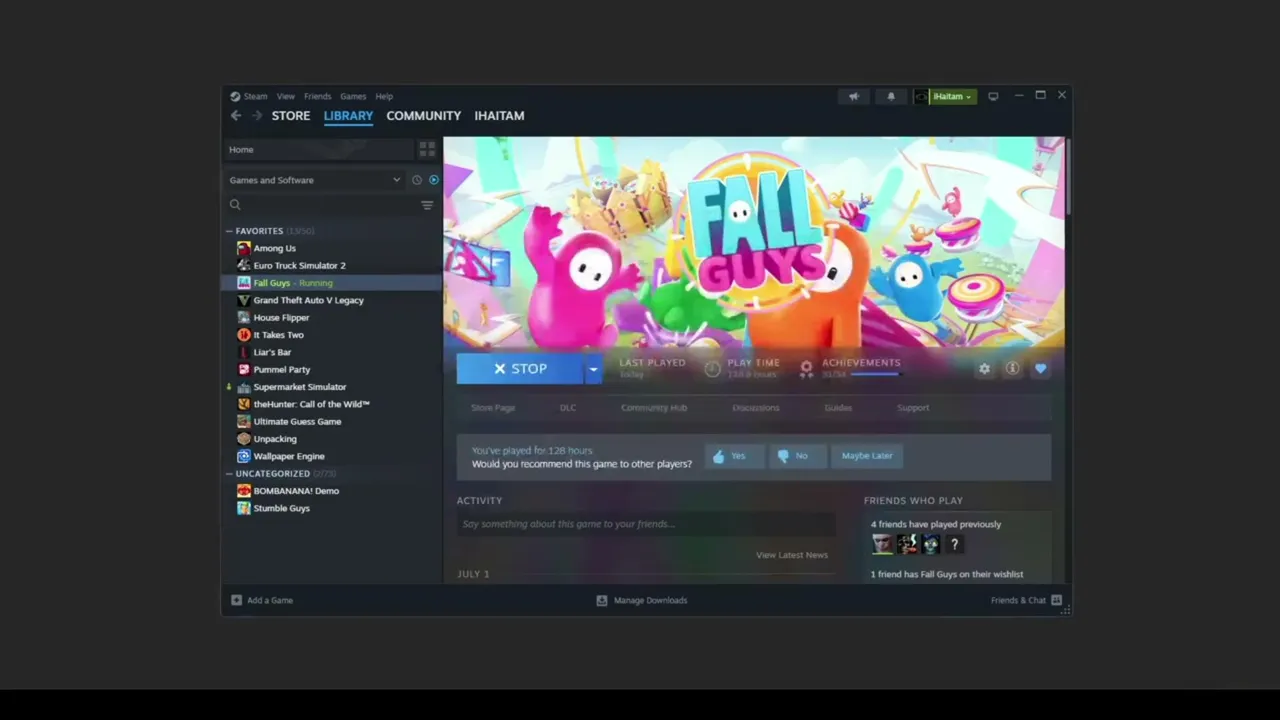Viewport: 1280px width, 720px height.
Task: Click the Maybe Later button
Action: (867, 456)
